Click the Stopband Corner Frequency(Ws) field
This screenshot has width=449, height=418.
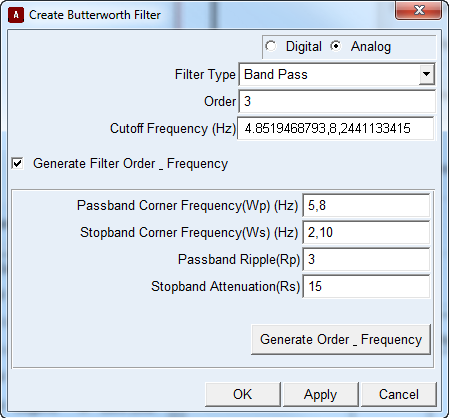click(366, 233)
